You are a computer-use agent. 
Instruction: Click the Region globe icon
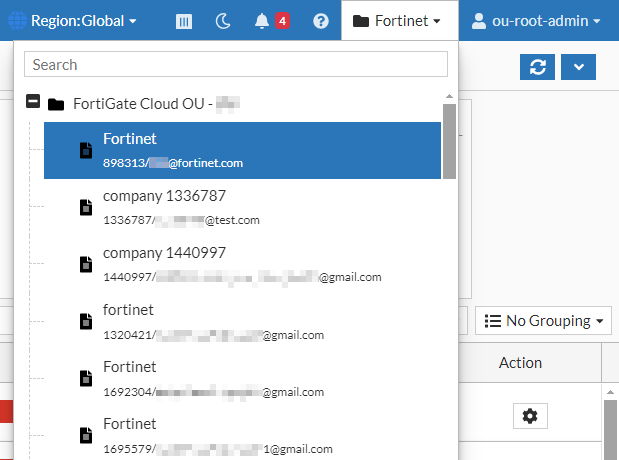point(17,20)
